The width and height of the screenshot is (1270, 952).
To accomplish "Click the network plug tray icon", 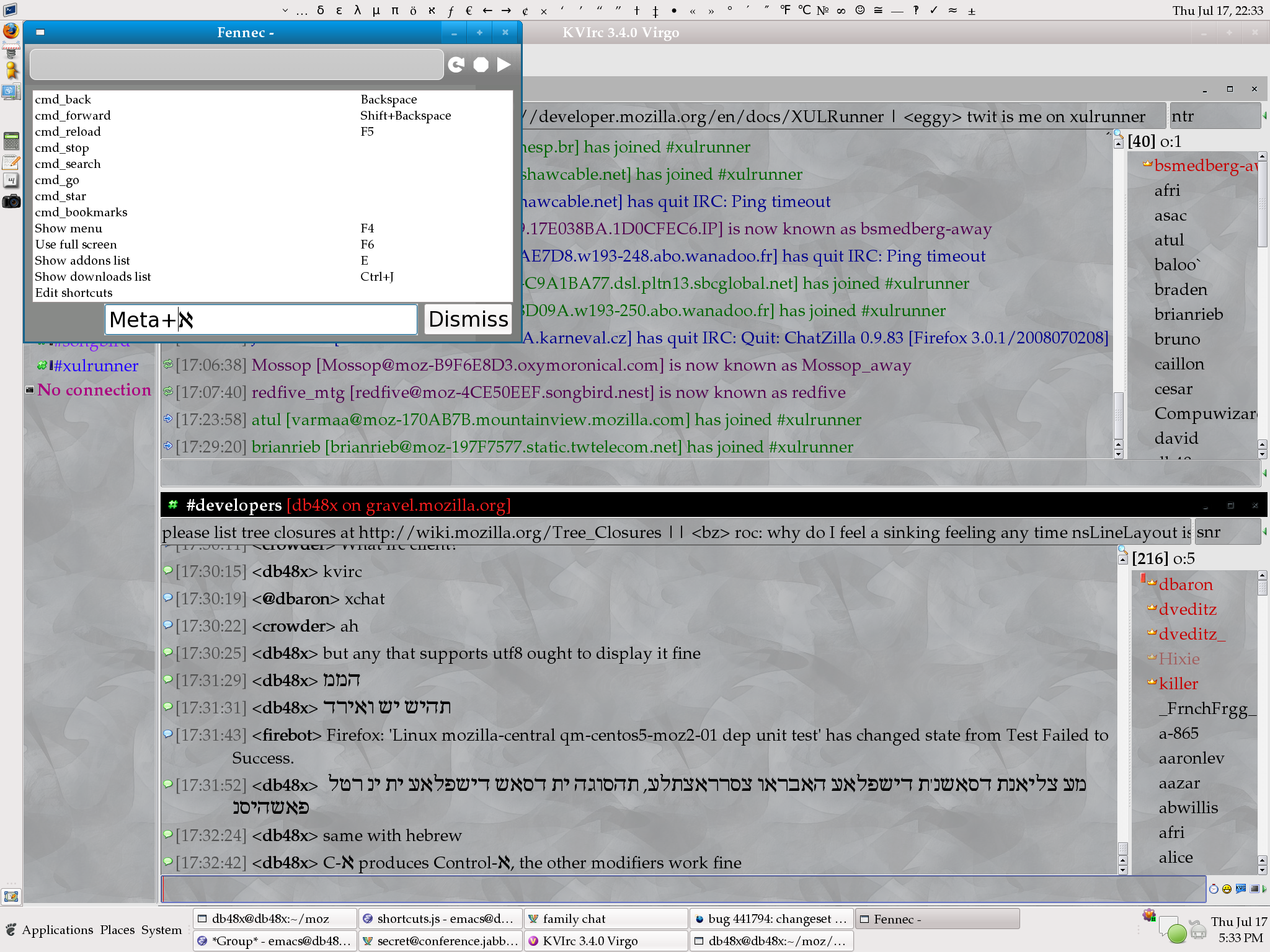I will 1198,929.
